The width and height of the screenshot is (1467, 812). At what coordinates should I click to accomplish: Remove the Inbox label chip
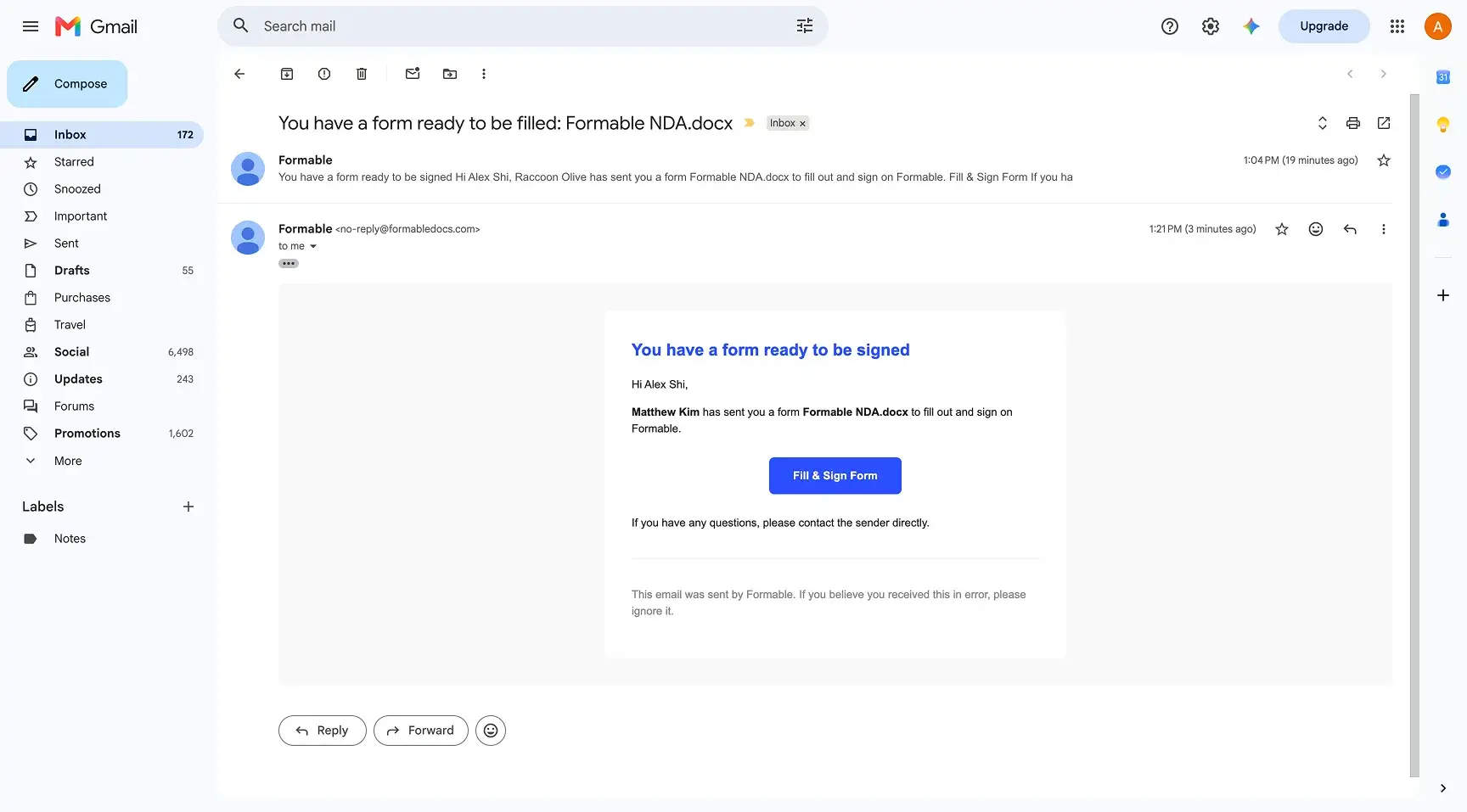point(802,124)
